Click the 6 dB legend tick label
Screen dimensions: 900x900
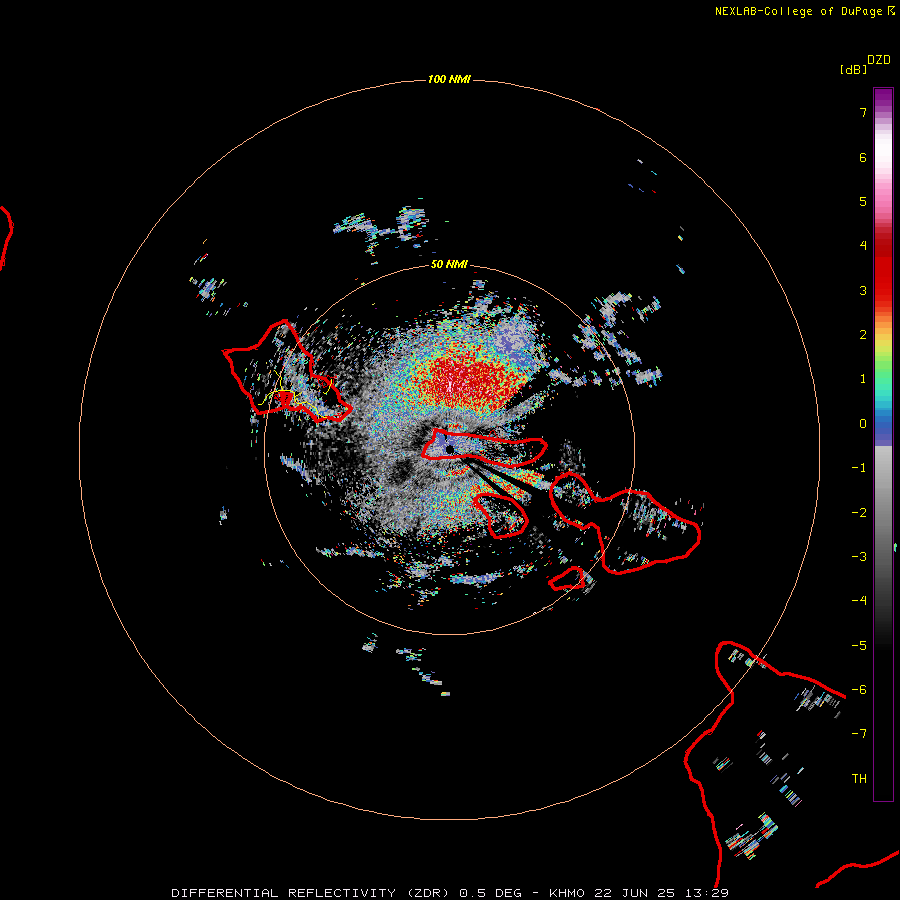click(x=863, y=157)
